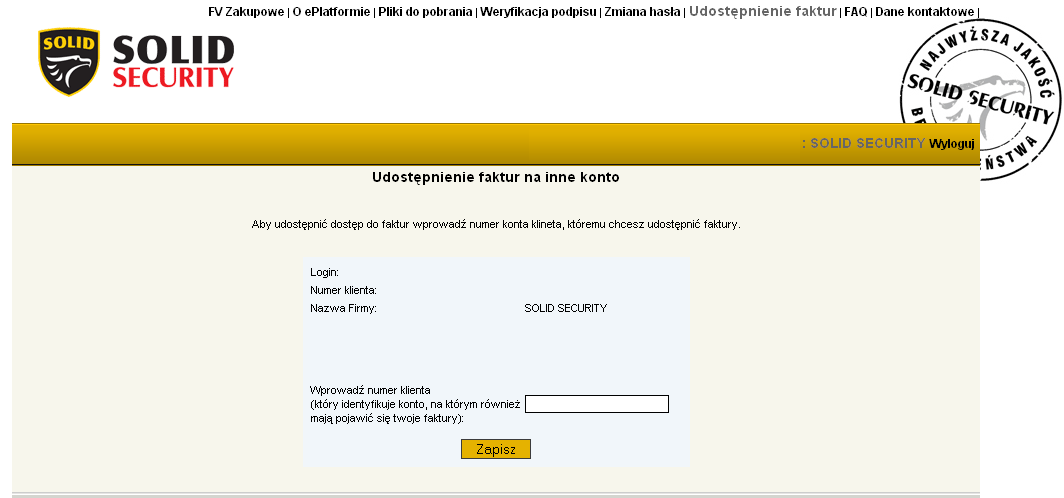Click the 'Udostępnienie faktur na inne konto' heading
1064x498 pixels.
495,178
